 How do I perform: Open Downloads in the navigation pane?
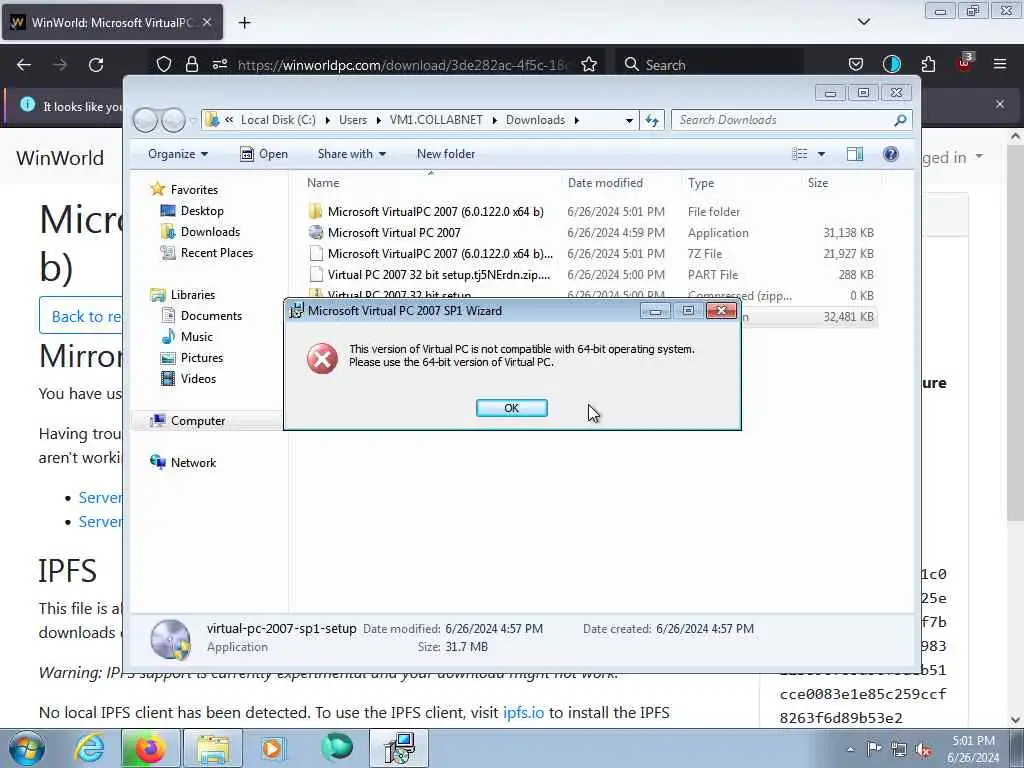pos(210,232)
